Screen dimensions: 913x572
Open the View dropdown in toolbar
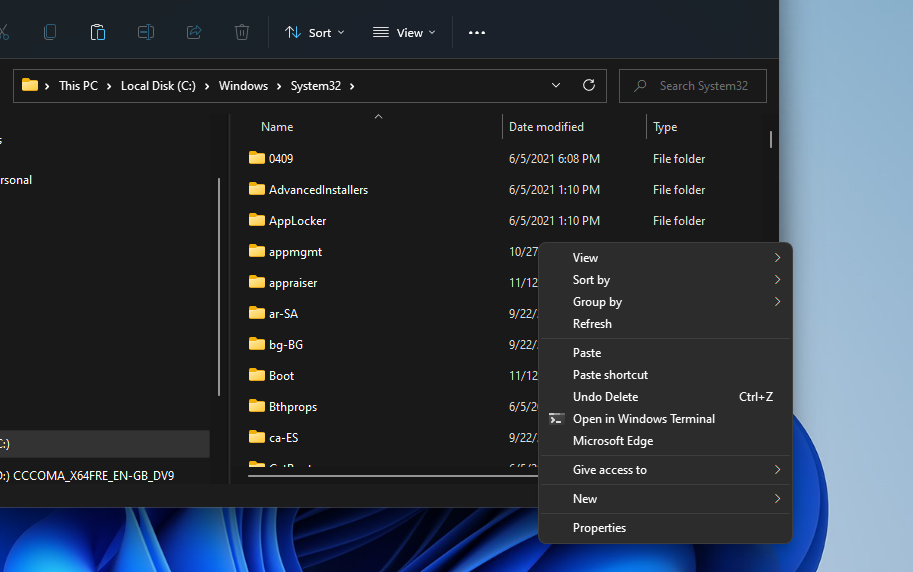click(x=404, y=32)
